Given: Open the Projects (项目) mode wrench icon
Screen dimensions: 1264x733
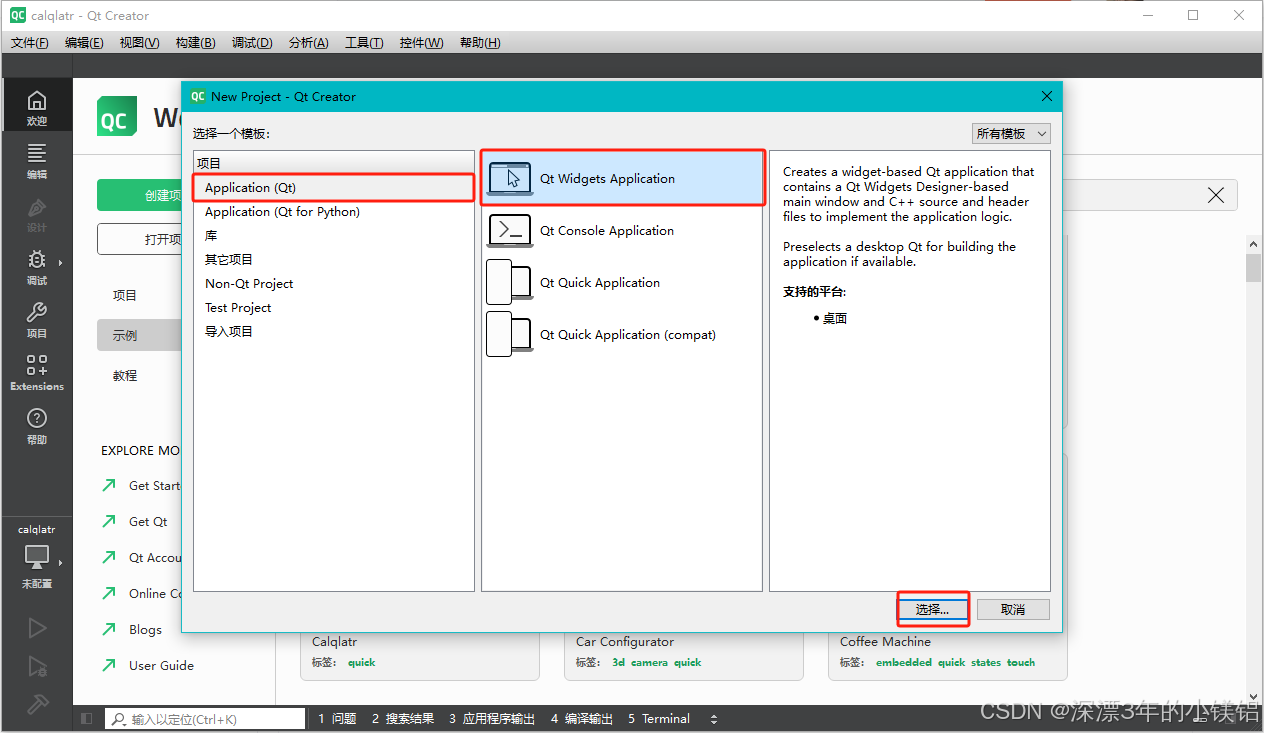Looking at the screenshot, I should (x=37, y=318).
